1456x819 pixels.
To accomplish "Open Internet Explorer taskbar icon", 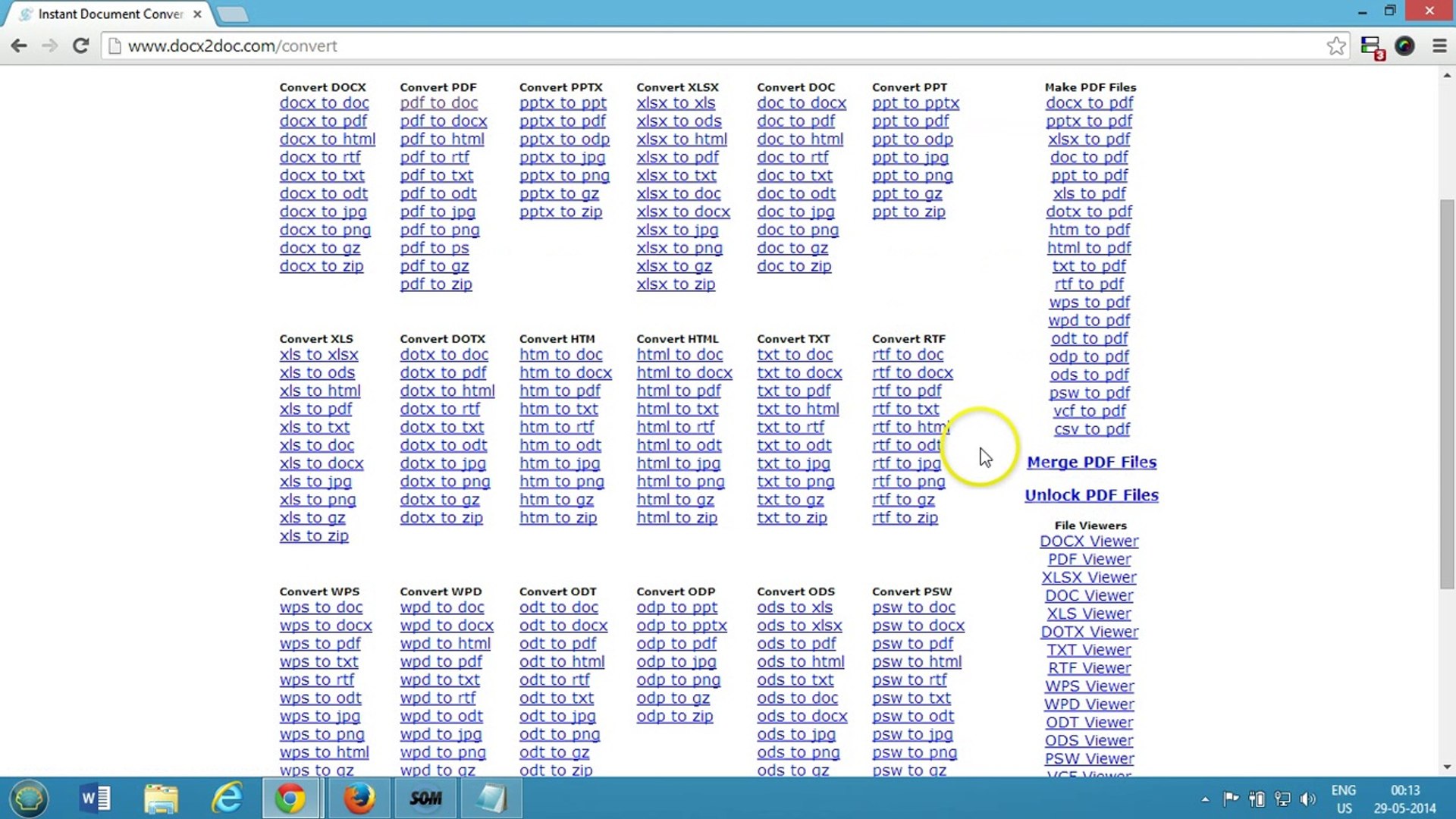I will (227, 798).
